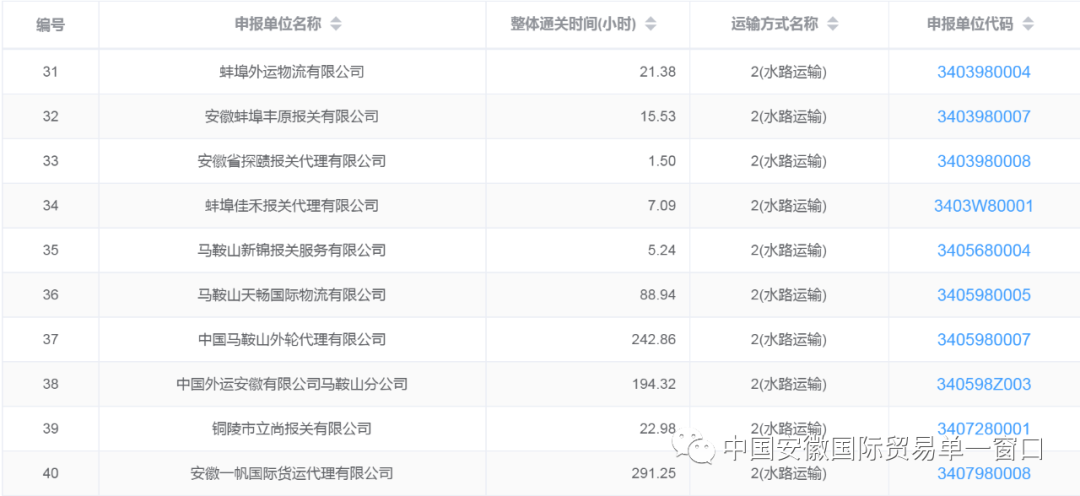Screen dimensions: 1080x496
Task: Click 2(水路运输) in row 31
Action: pos(789,72)
